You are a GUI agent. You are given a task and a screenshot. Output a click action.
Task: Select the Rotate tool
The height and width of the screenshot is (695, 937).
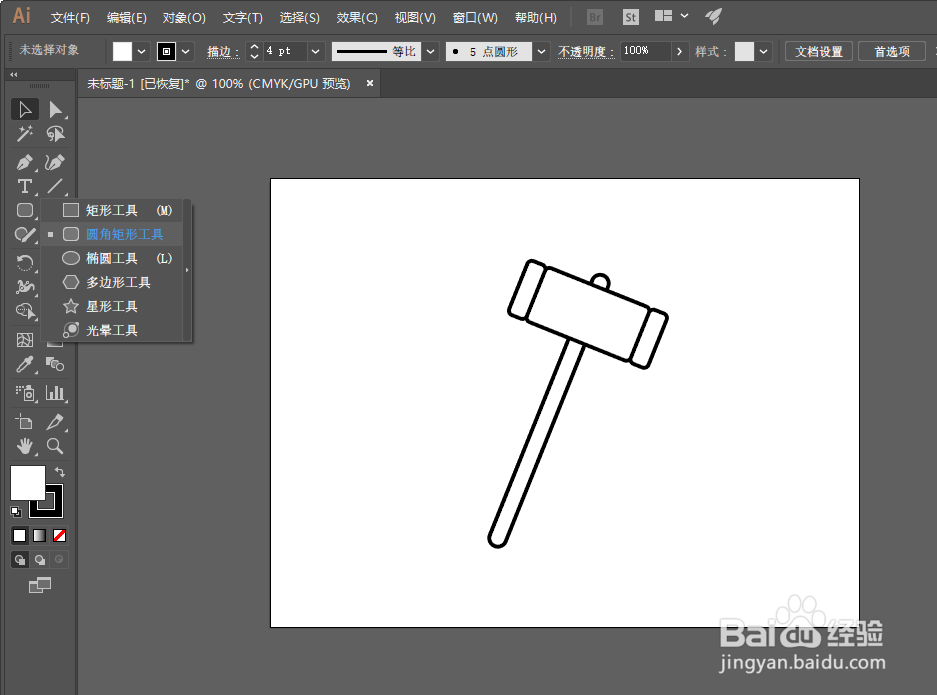point(25,263)
